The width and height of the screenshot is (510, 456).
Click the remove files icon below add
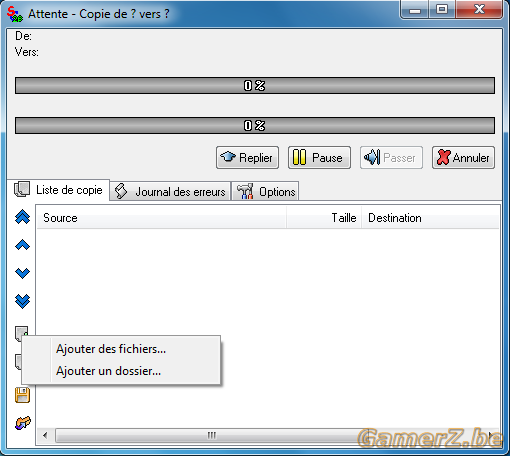pos(18,362)
